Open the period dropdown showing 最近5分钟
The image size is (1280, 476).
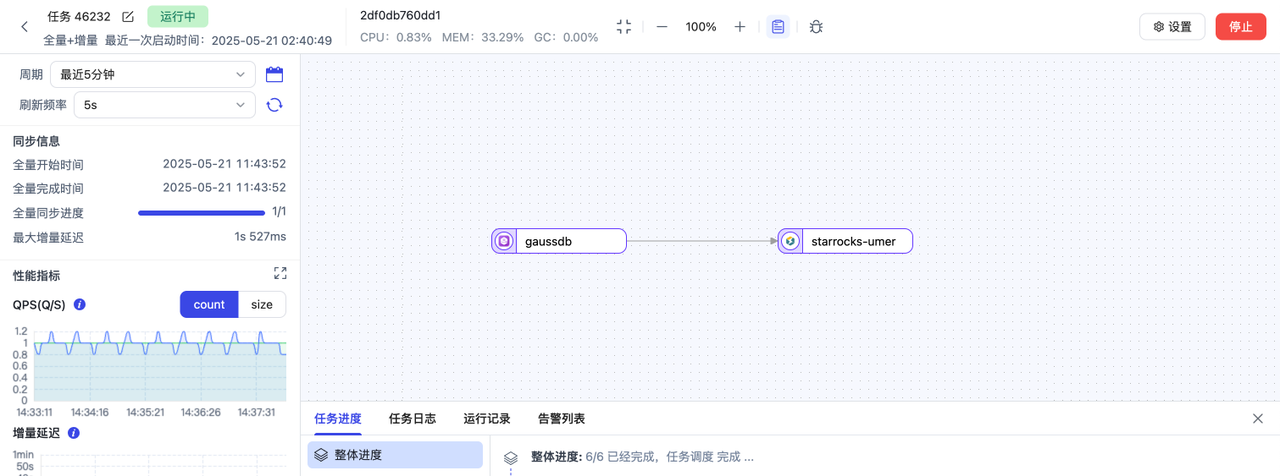coord(153,74)
